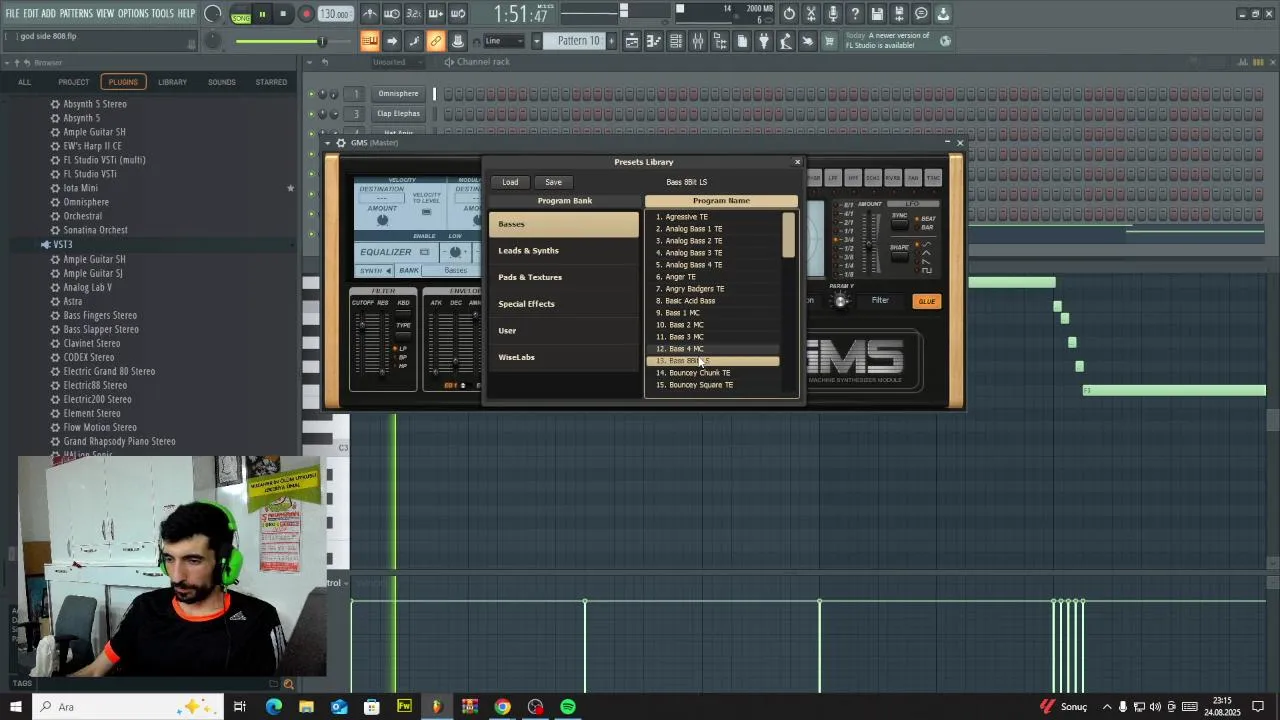Switch to the SOUNDS browser tab
Screen dimensions: 1280x720
click(x=222, y=82)
